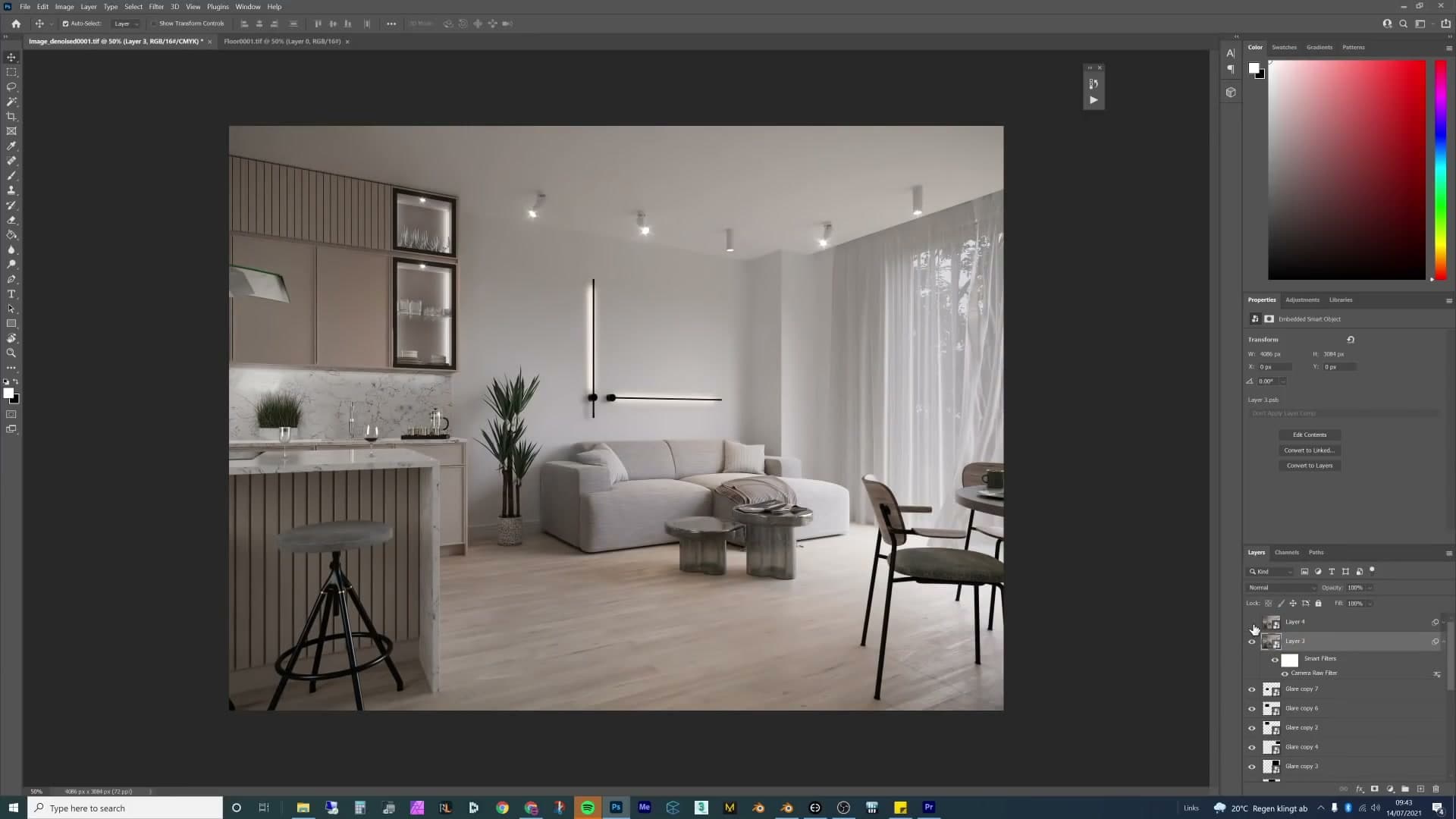This screenshot has height=819, width=1456.
Task: Hide the Glare copy 6 layer
Action: pyautogui.click(x=1252, y=708)
